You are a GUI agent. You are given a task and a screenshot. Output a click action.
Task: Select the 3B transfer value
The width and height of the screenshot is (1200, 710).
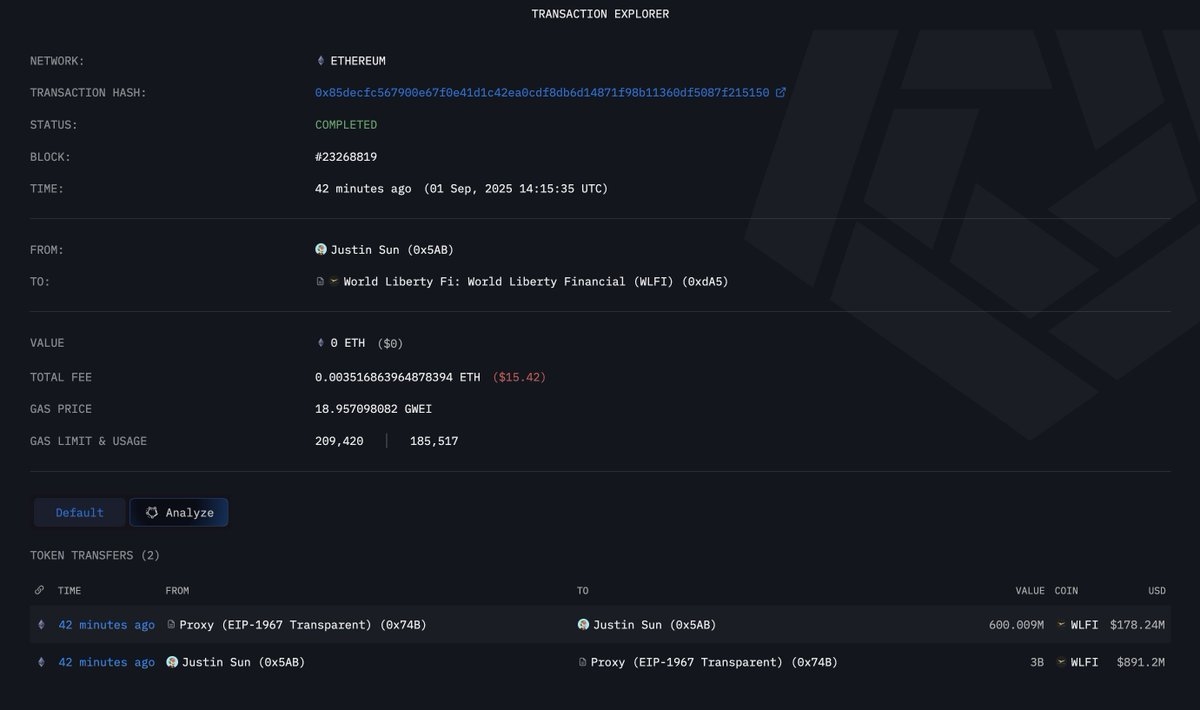coord(1037,662)
